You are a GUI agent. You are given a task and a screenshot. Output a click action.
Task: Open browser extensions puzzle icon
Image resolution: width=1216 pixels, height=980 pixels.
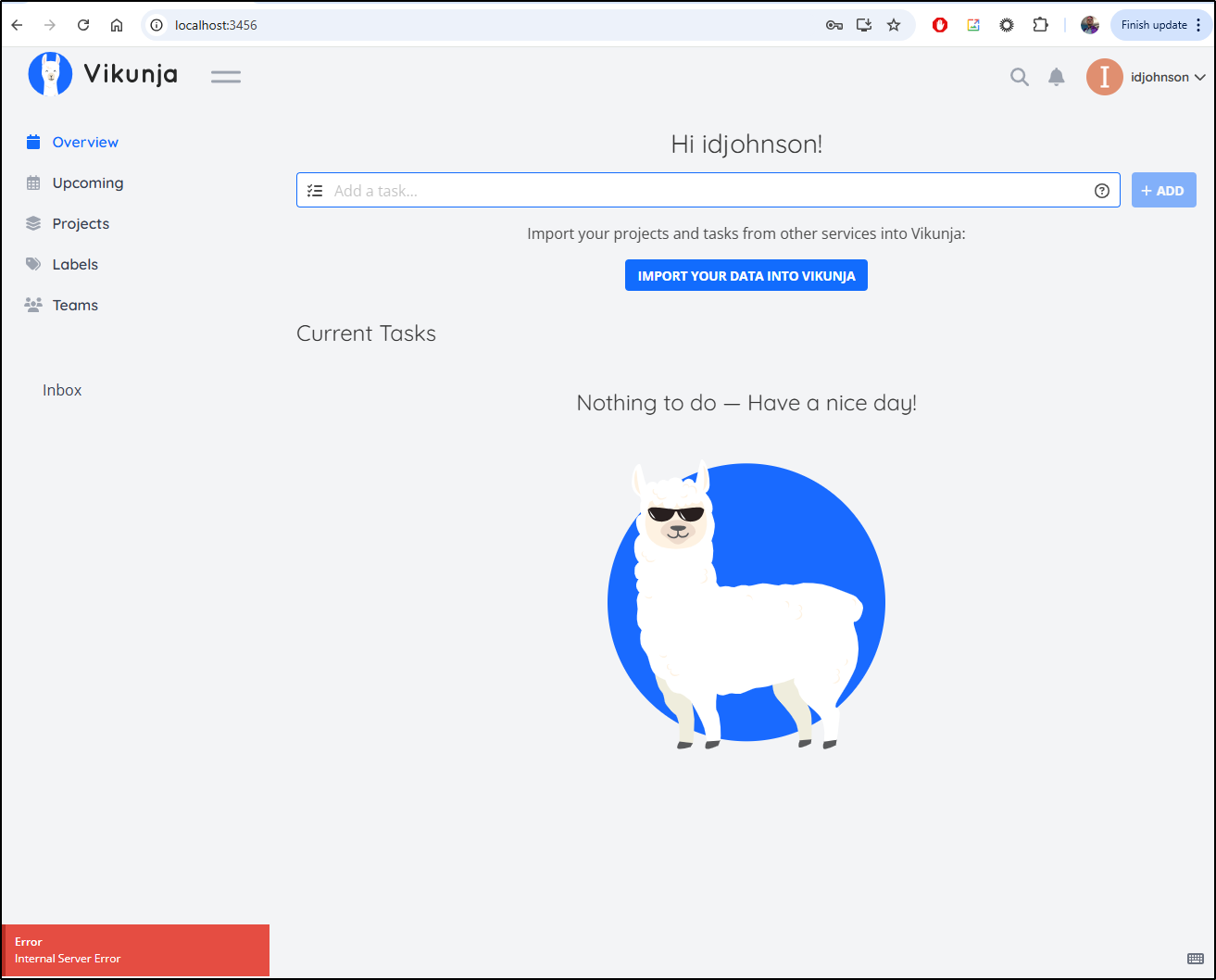[1040, 25]
